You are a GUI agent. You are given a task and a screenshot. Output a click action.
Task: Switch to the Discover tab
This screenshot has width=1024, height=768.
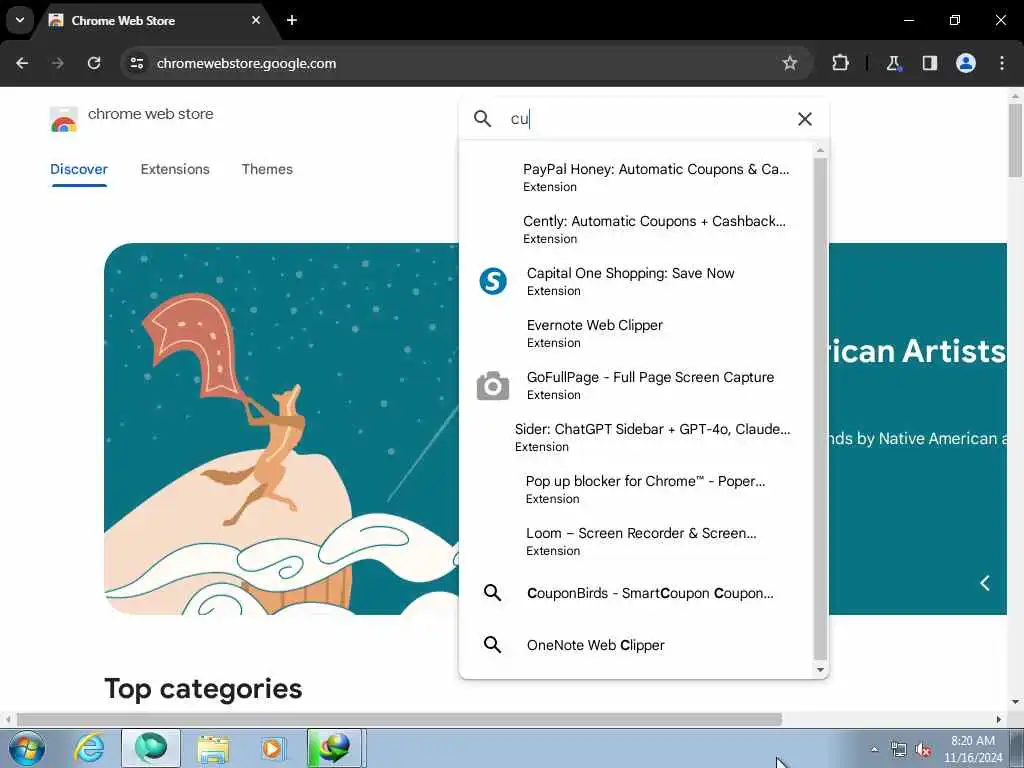tap(79, 169)
